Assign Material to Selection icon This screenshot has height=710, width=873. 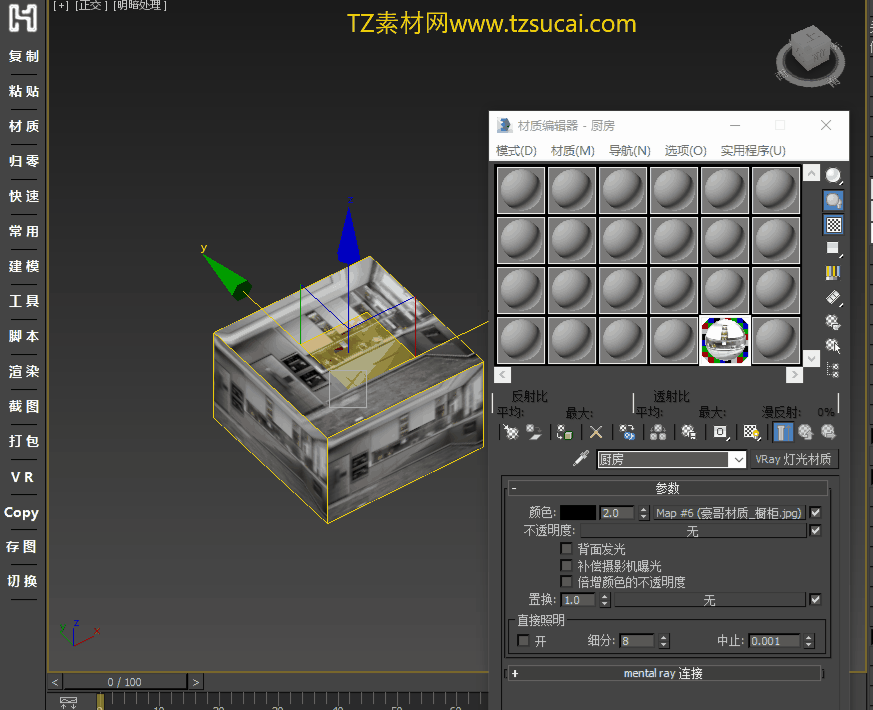[565, 432]
